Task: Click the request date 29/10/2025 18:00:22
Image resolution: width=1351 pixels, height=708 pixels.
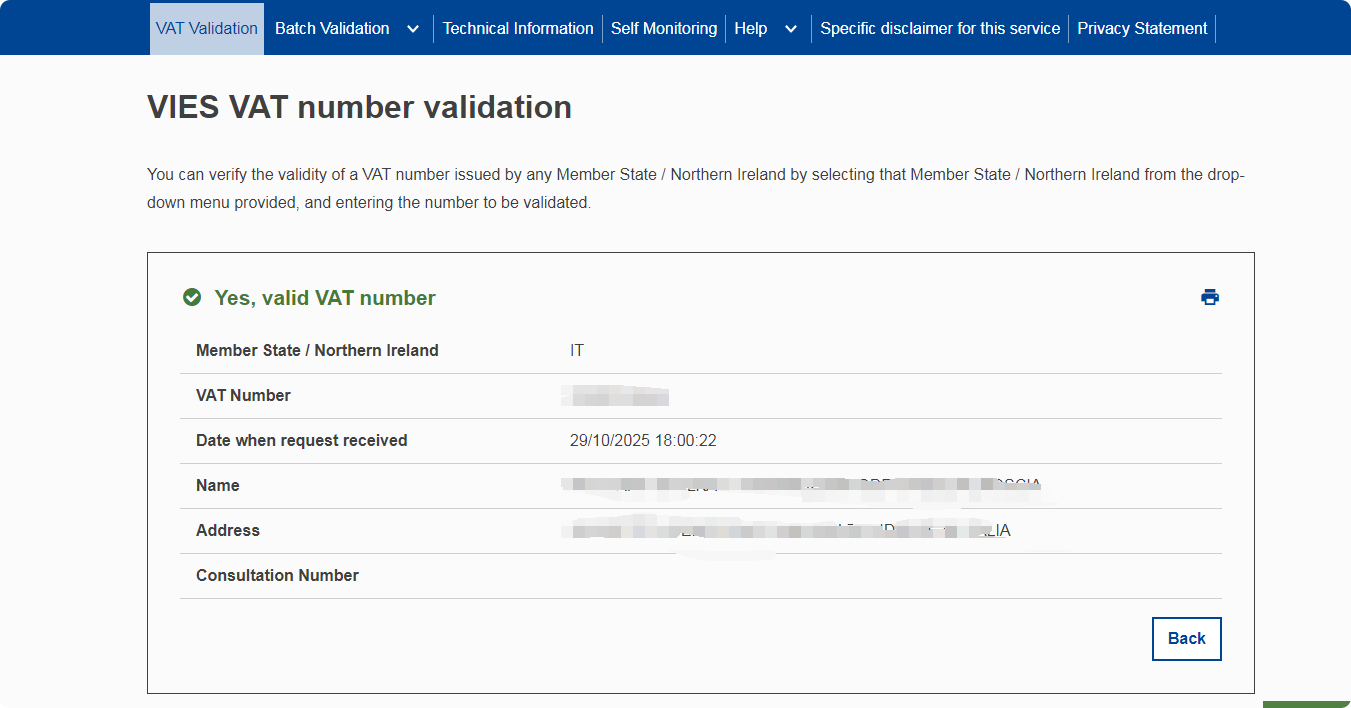Action: click(x=643, y=441)
